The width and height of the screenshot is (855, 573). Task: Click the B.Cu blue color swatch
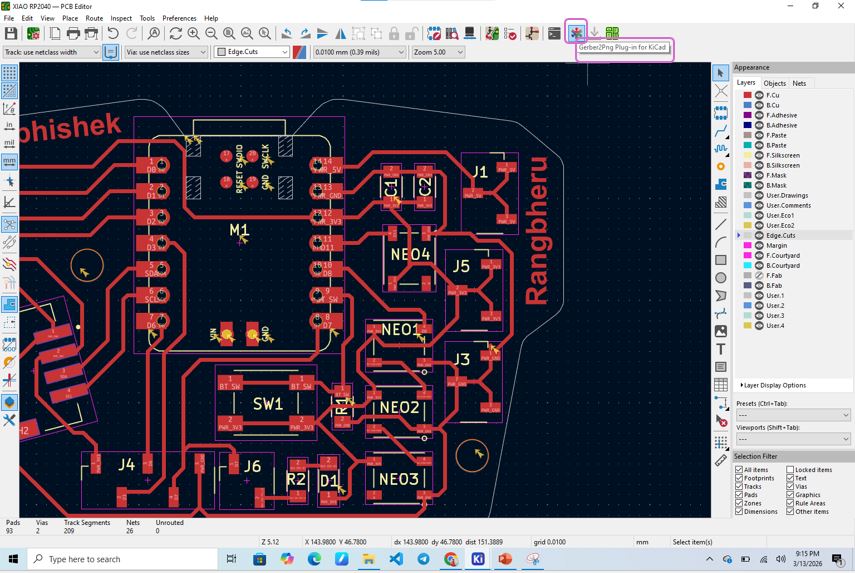point(748,105)
